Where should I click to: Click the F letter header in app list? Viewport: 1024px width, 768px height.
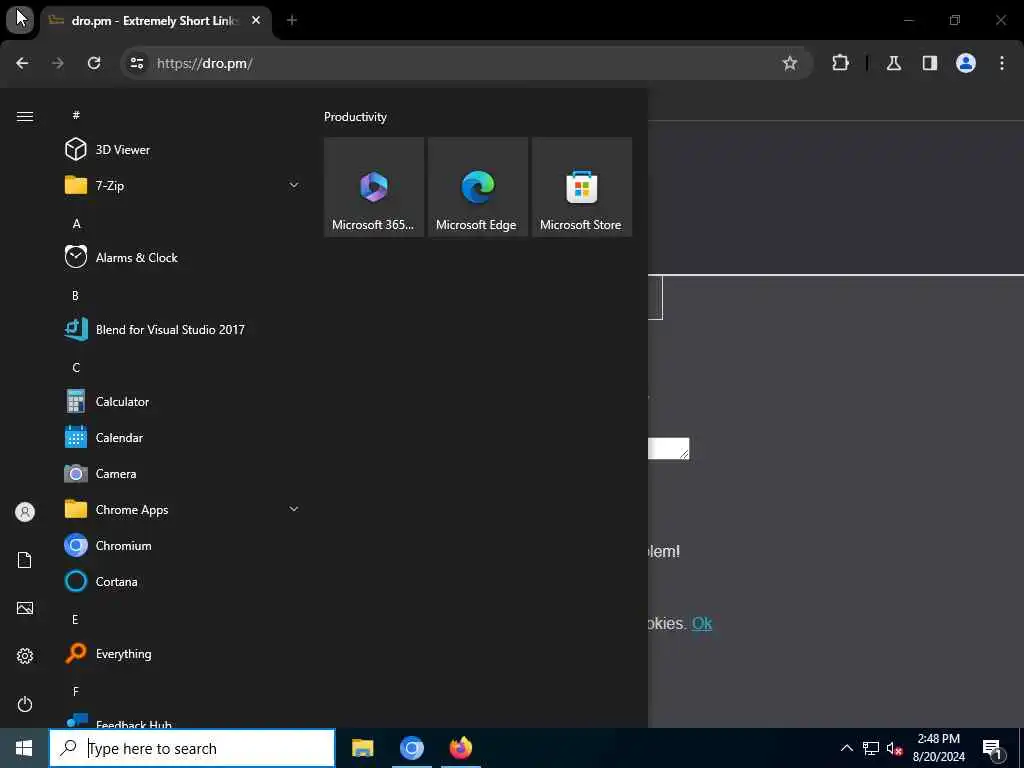click(76, 691)
